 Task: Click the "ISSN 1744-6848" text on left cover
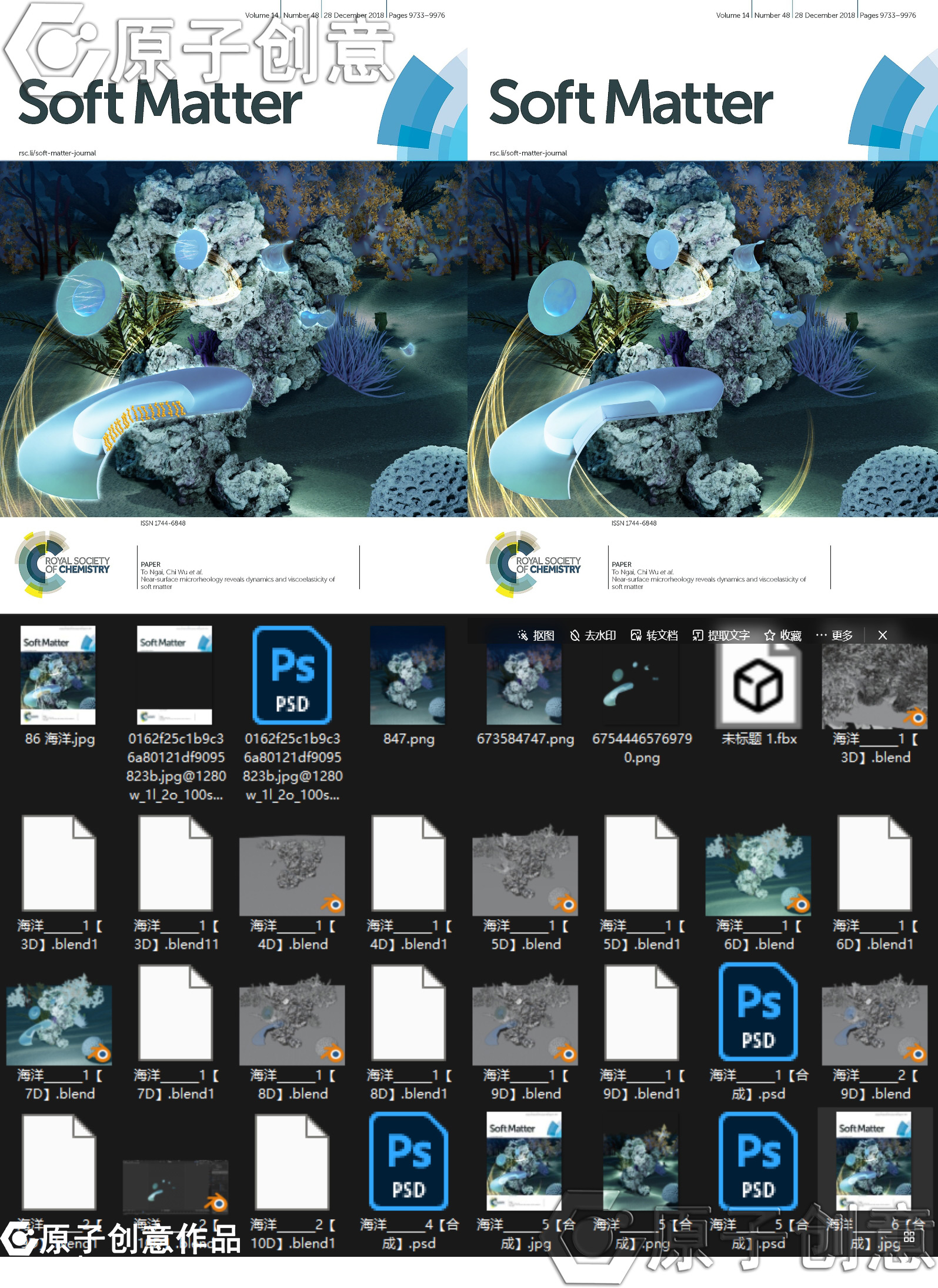click(163, 523)
